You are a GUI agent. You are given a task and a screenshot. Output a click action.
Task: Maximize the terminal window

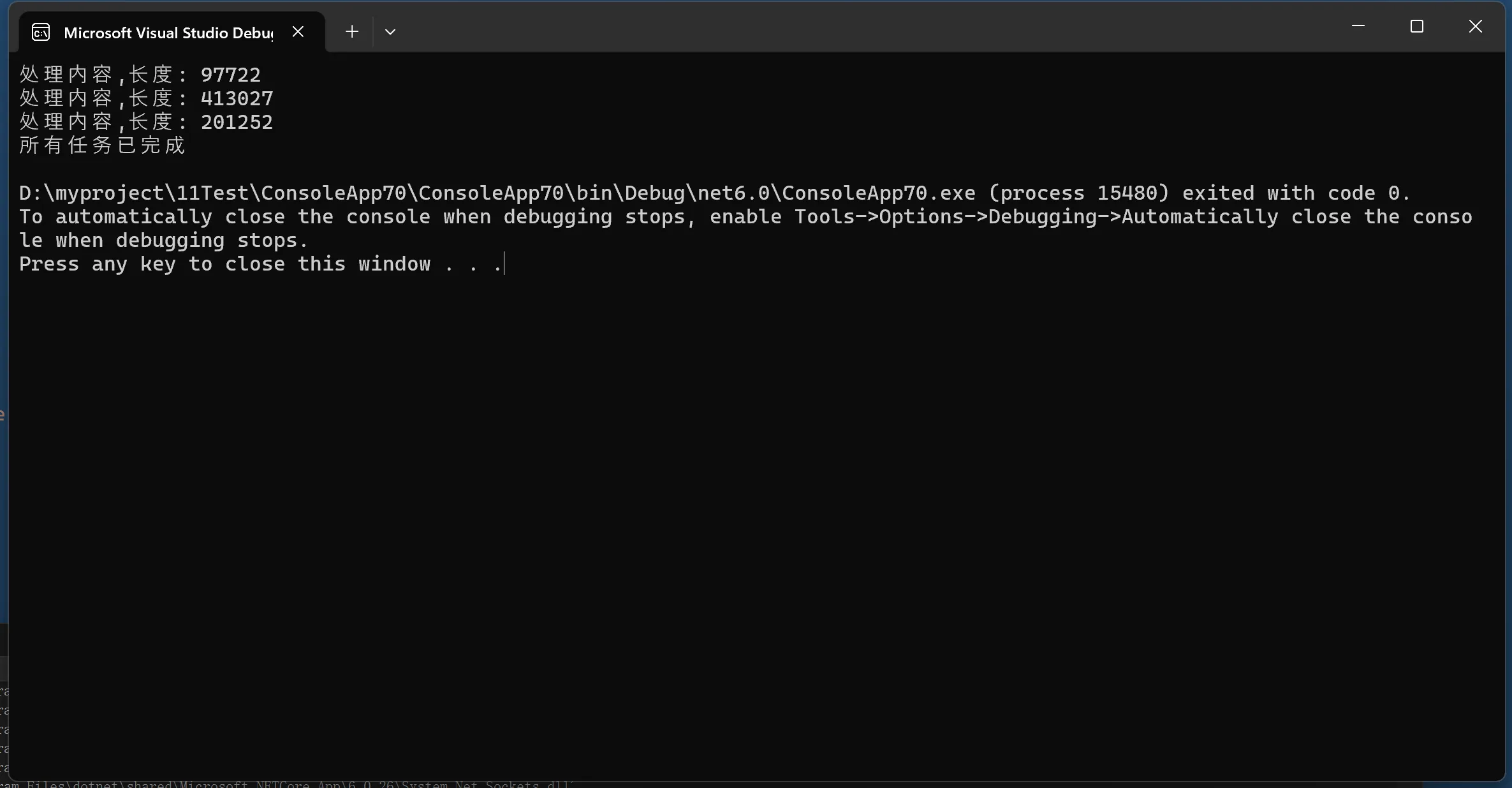[1416, 26]
